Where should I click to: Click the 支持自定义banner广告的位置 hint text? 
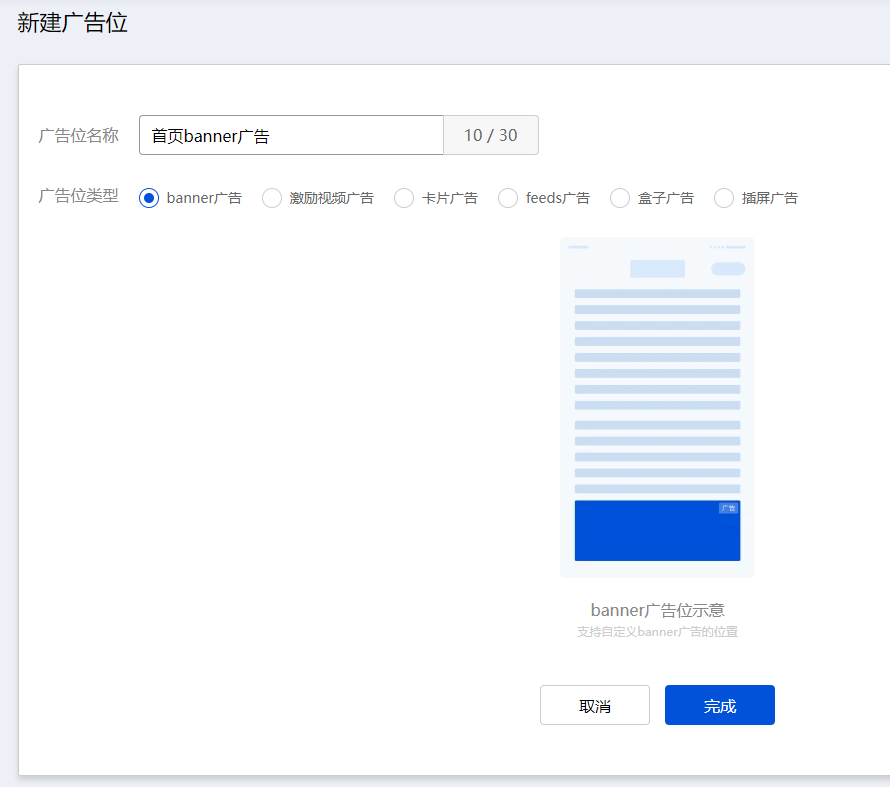(657, 632)
